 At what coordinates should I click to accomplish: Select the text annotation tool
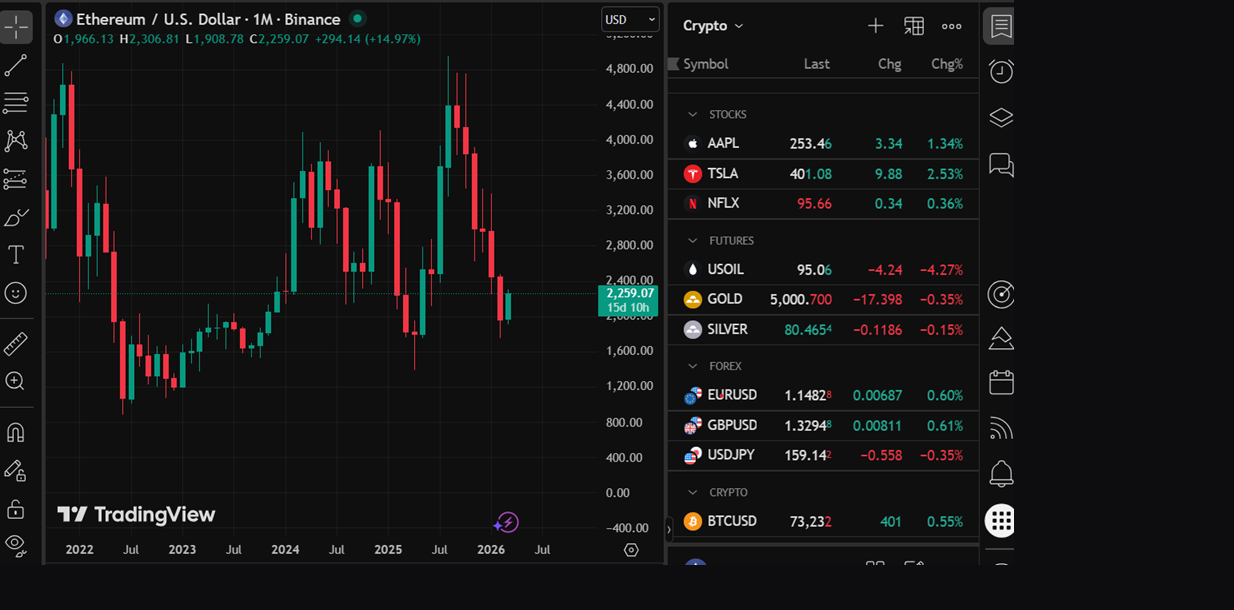pyautogui.click(x=16, y=254)
